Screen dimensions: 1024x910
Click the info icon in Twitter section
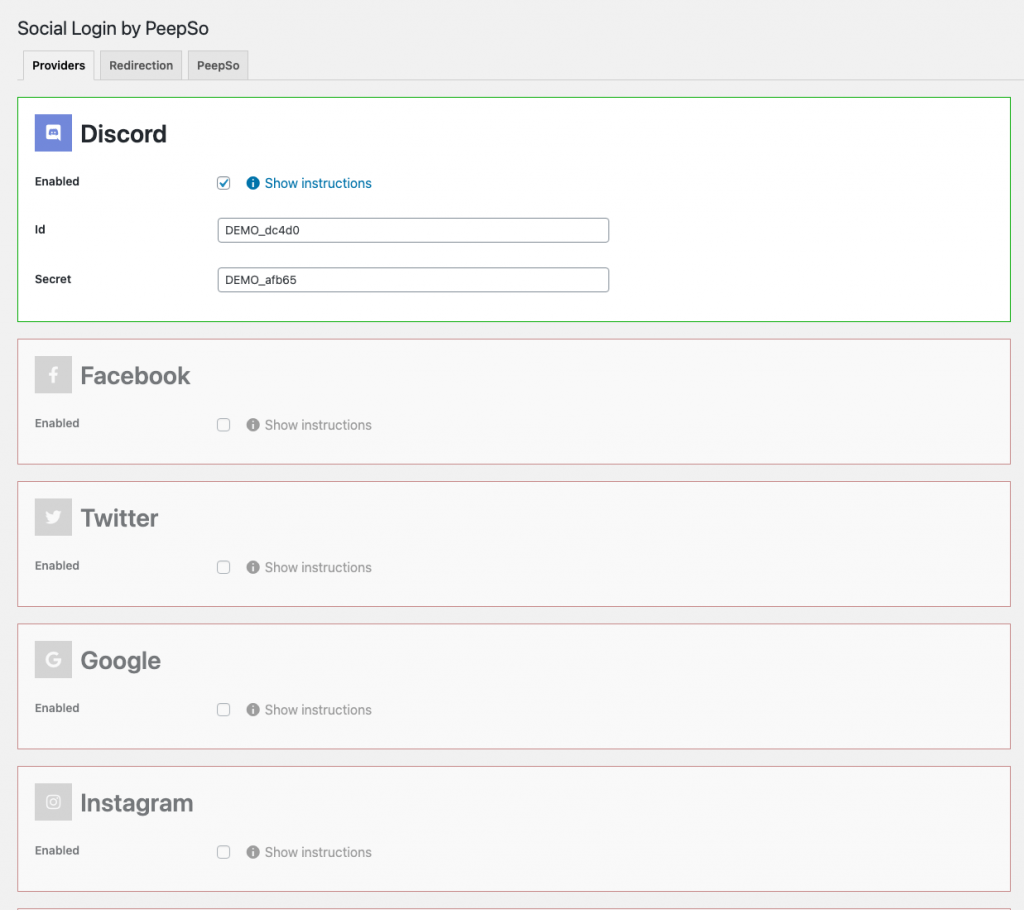pyautogui.click(x=253, y=568)
